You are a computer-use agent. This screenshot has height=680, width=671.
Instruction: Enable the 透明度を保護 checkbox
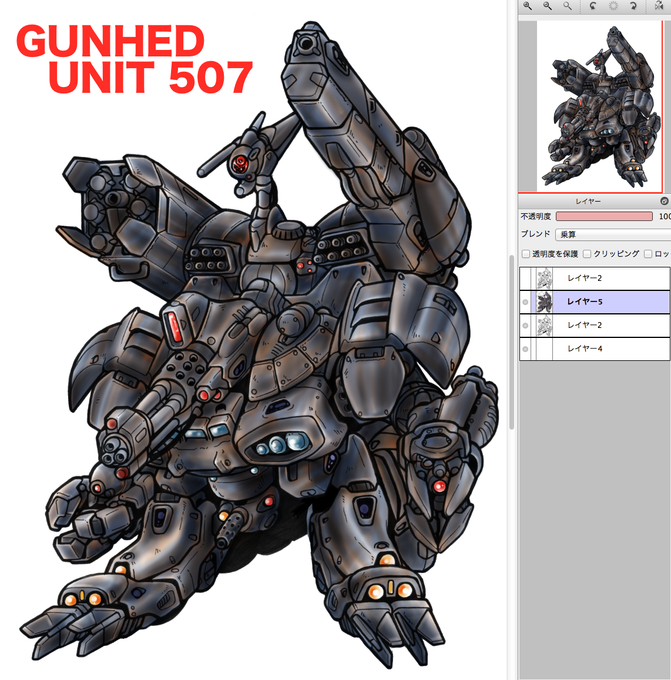point(526,254)
